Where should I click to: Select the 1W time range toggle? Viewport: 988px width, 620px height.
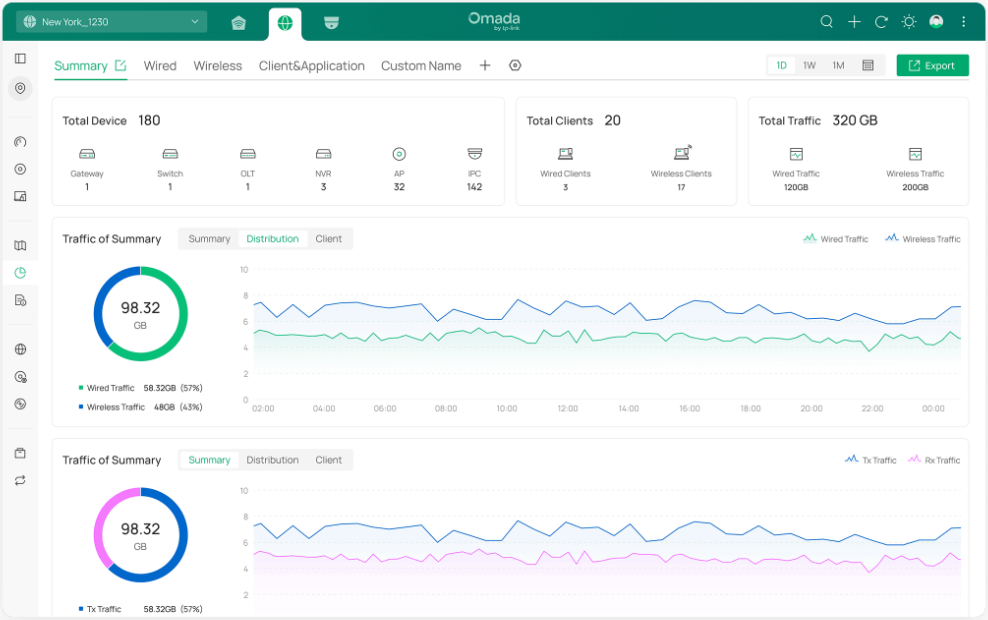pos(809,64)
